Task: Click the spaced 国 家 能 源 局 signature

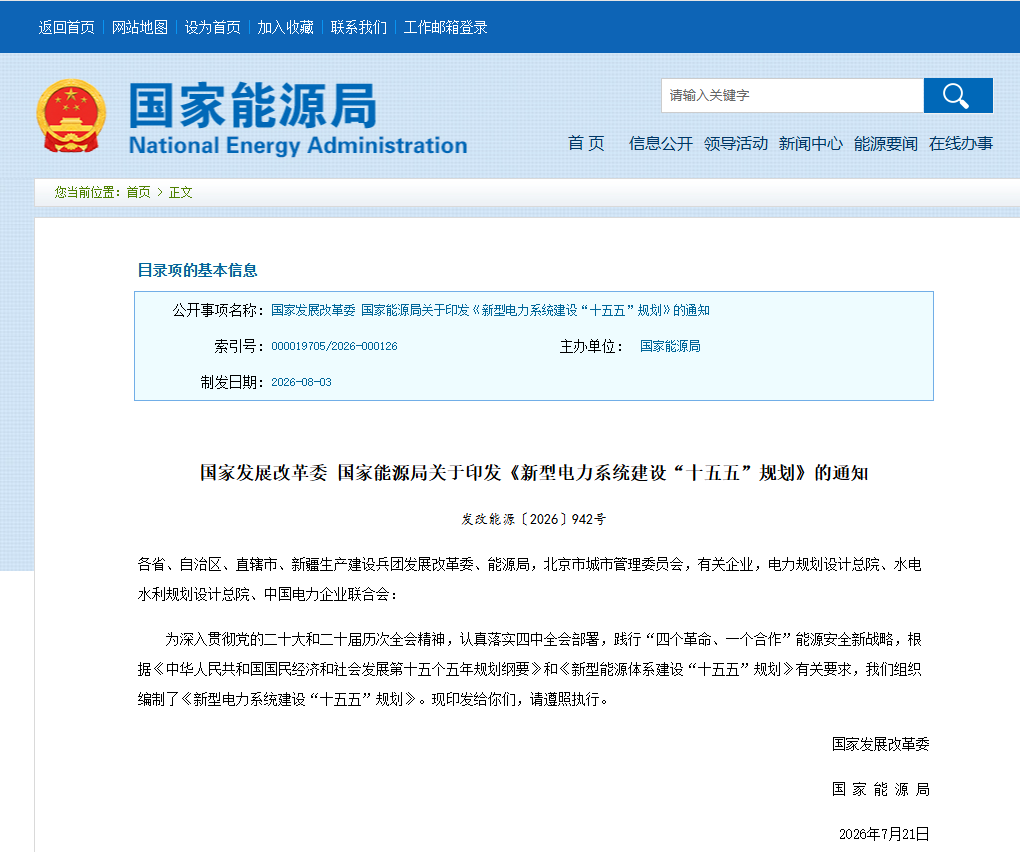Action: click(880, 789)
